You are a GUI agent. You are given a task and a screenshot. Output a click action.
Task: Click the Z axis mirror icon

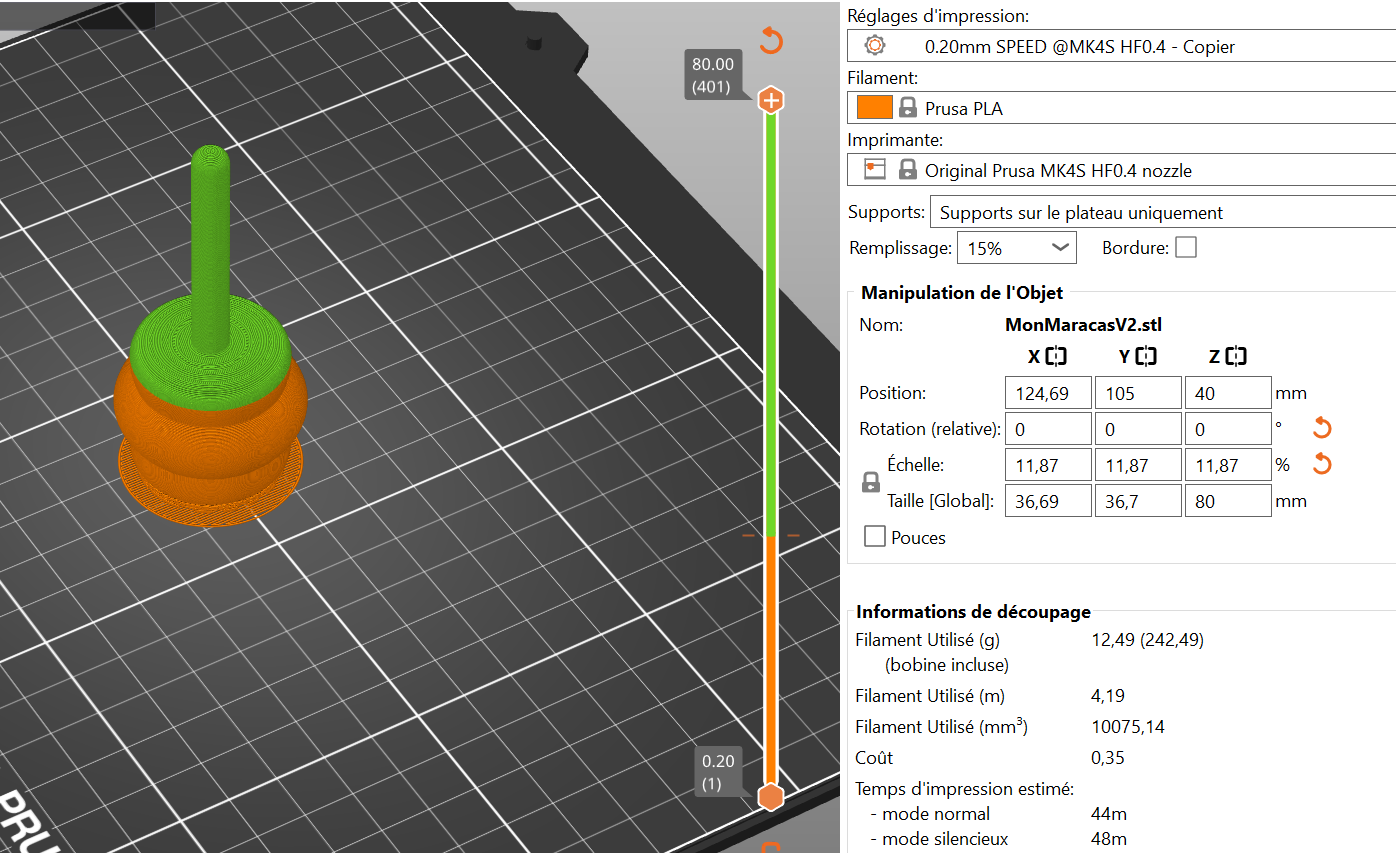1236,356
